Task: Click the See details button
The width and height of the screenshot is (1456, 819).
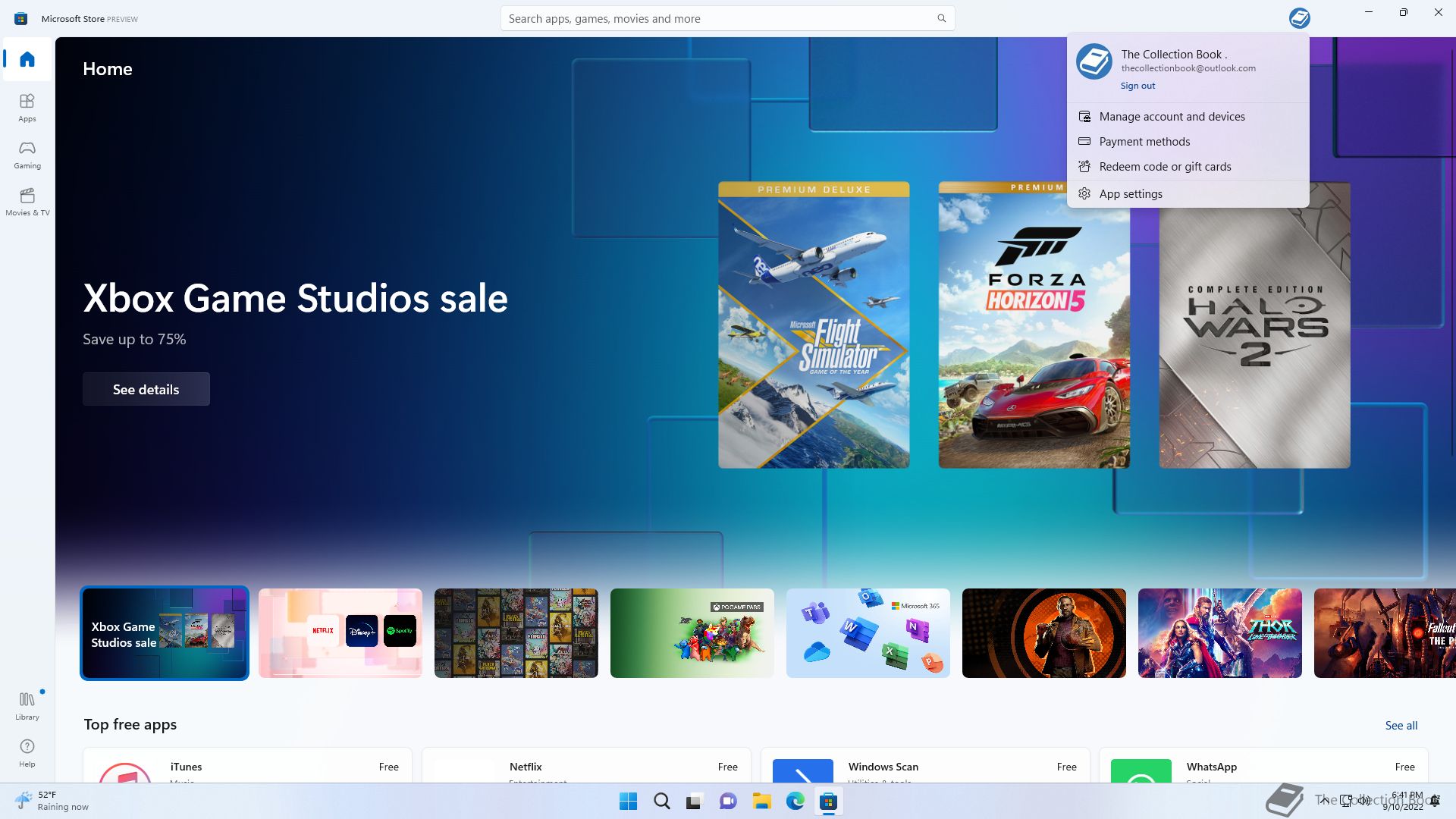Action: coord(146,389)
